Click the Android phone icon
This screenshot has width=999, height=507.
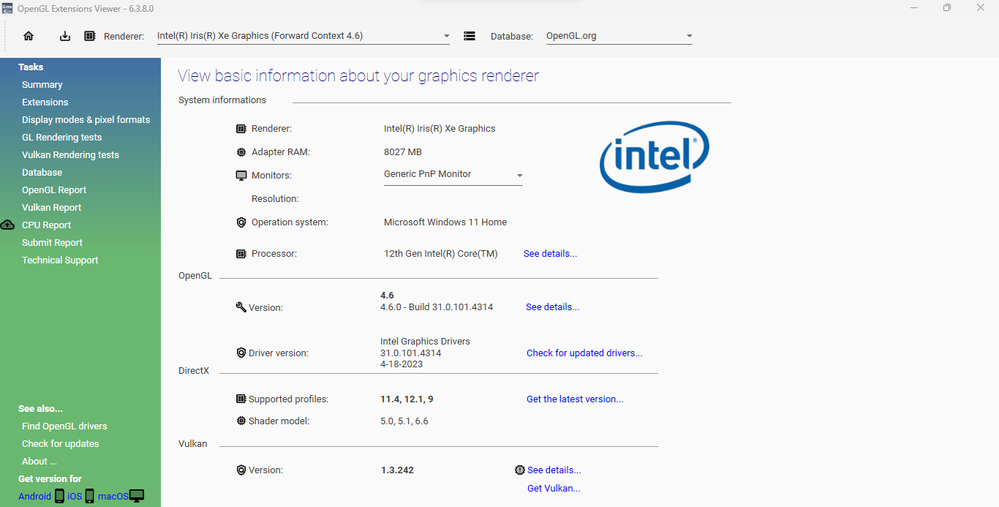click(x=59, y=496)
